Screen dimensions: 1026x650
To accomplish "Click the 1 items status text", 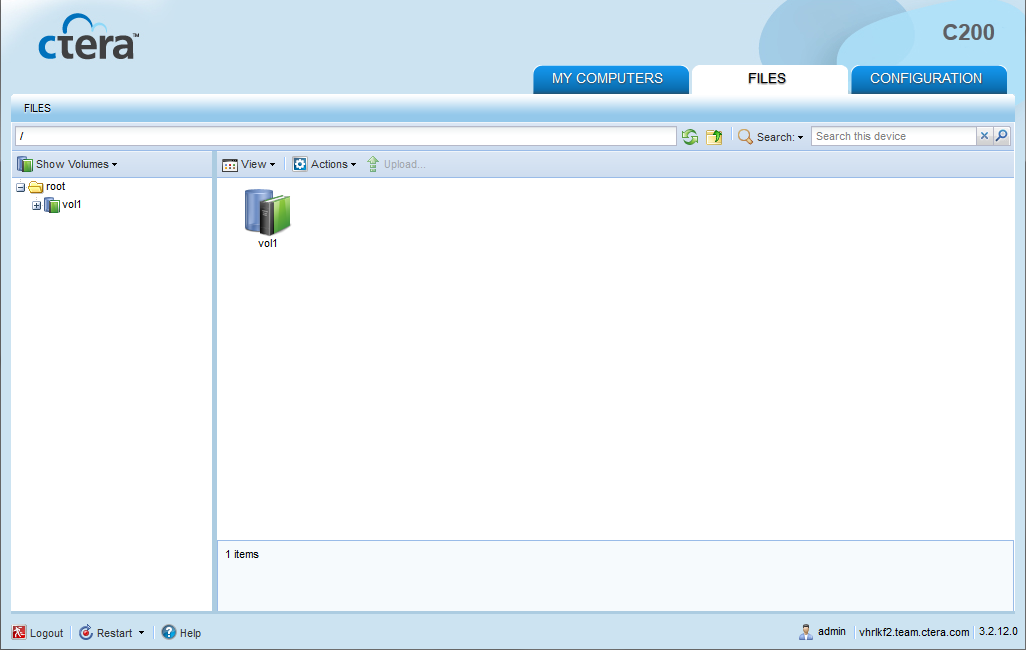I will point(242,554).
